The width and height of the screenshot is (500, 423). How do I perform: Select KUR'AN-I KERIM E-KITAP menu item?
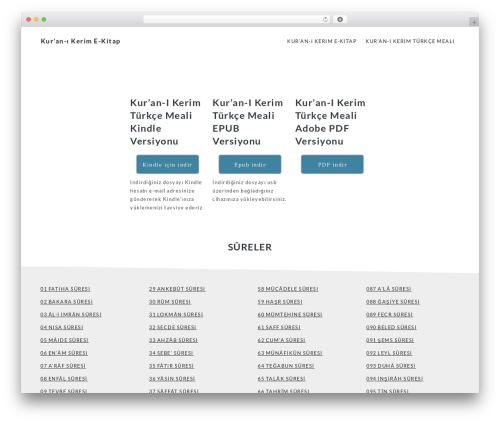point(321,41)
